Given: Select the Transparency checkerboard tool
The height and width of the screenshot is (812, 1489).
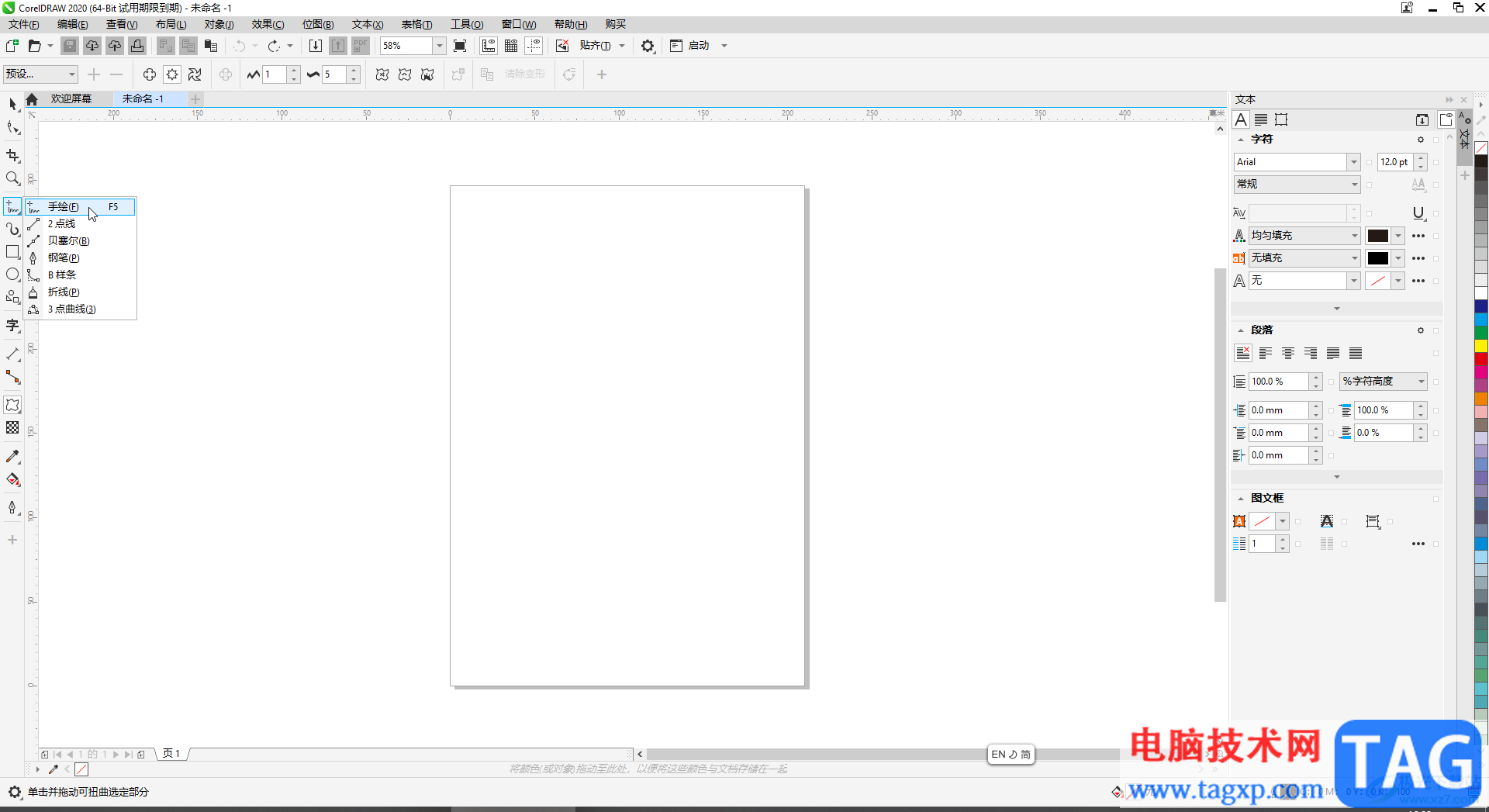Looking at the screenshot, I should [12, 428].
